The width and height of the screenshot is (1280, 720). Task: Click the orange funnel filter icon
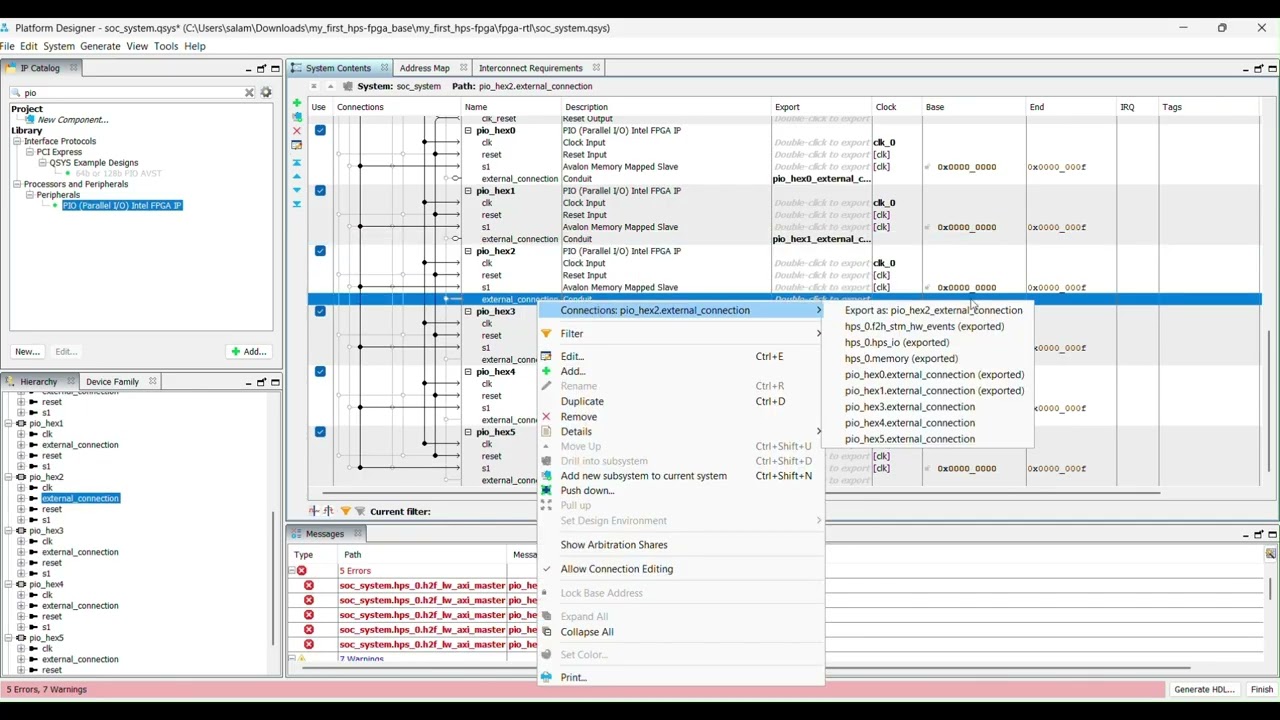tap(345, 511)
